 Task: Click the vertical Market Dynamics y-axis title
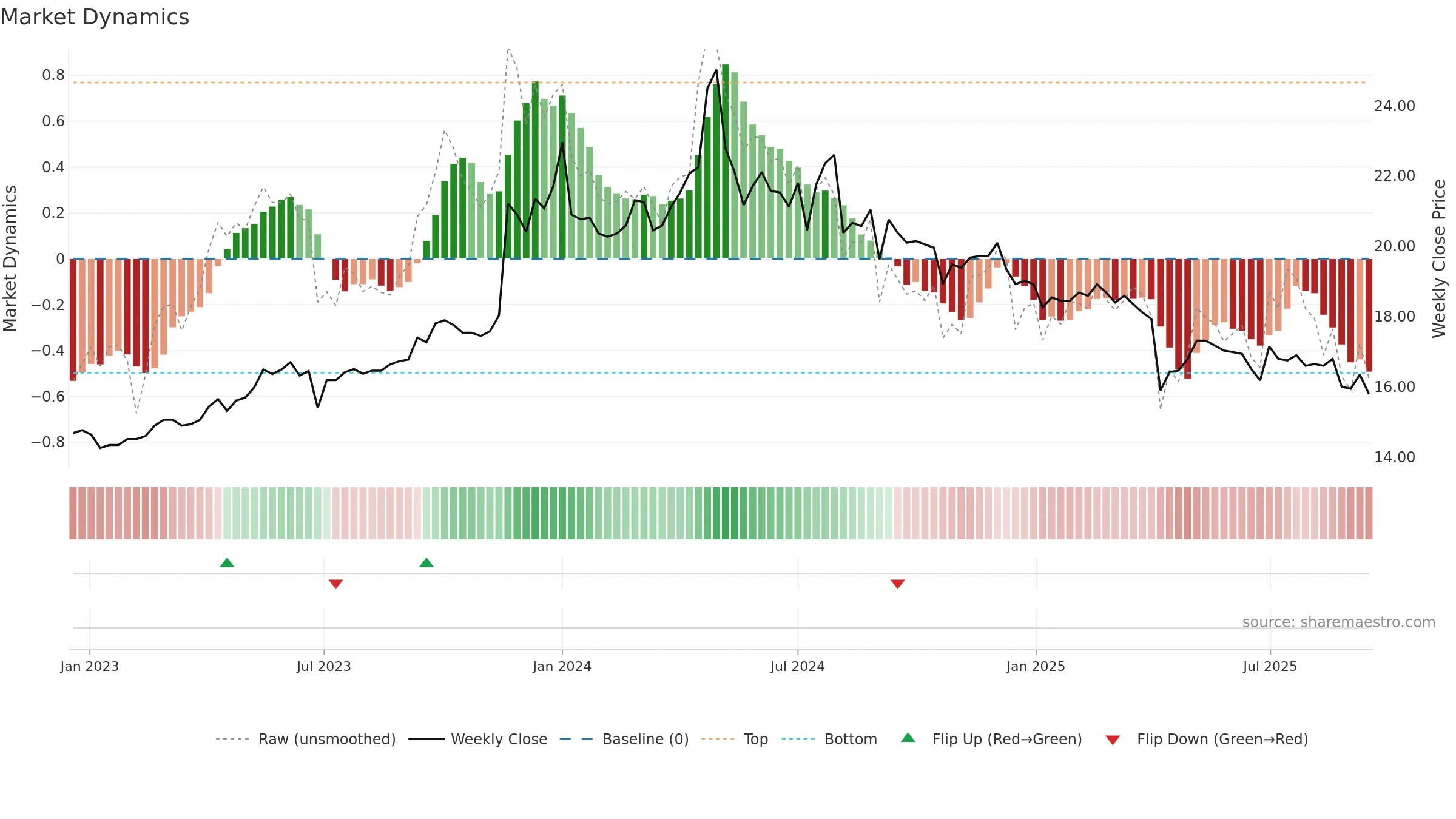click(x=10, y=258)
